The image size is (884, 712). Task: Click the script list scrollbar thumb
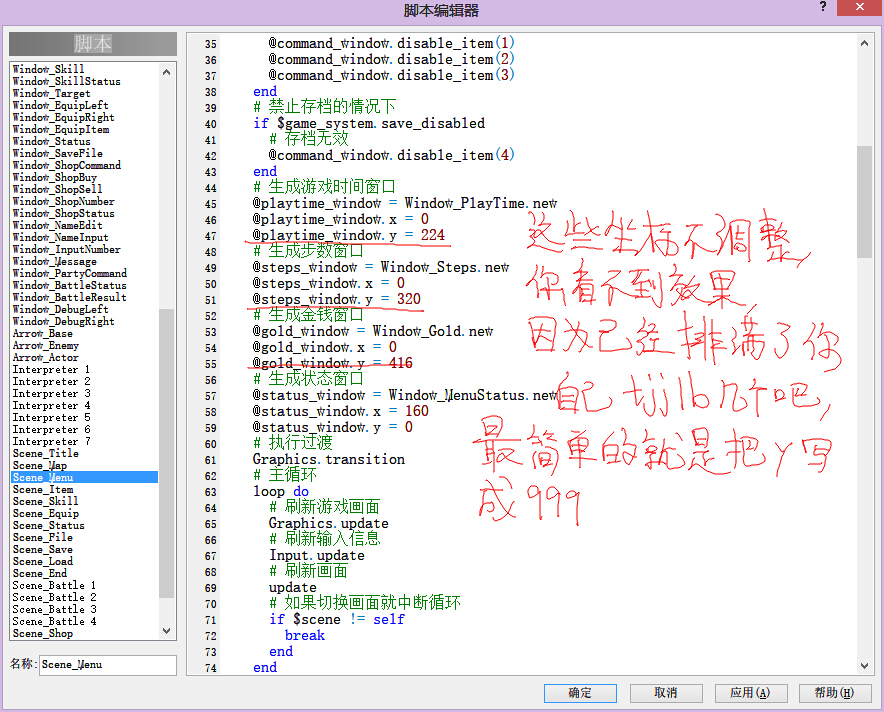click(166, 453)
